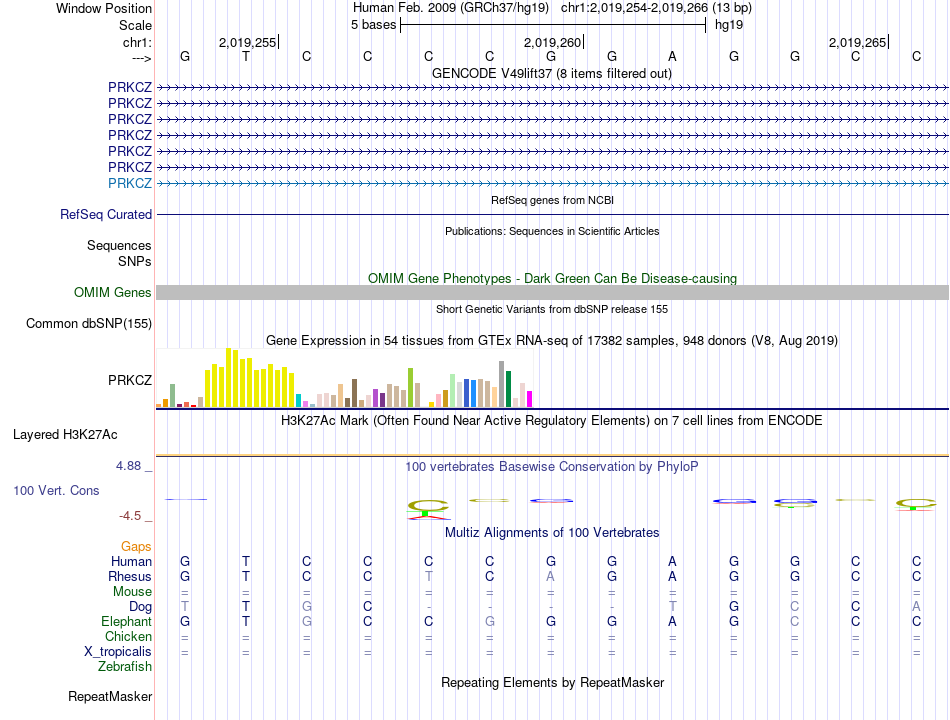Open the Publications: Sequences in Scientific Articles title
This screenshot has height=720, width=950.
tap(552, 231)
